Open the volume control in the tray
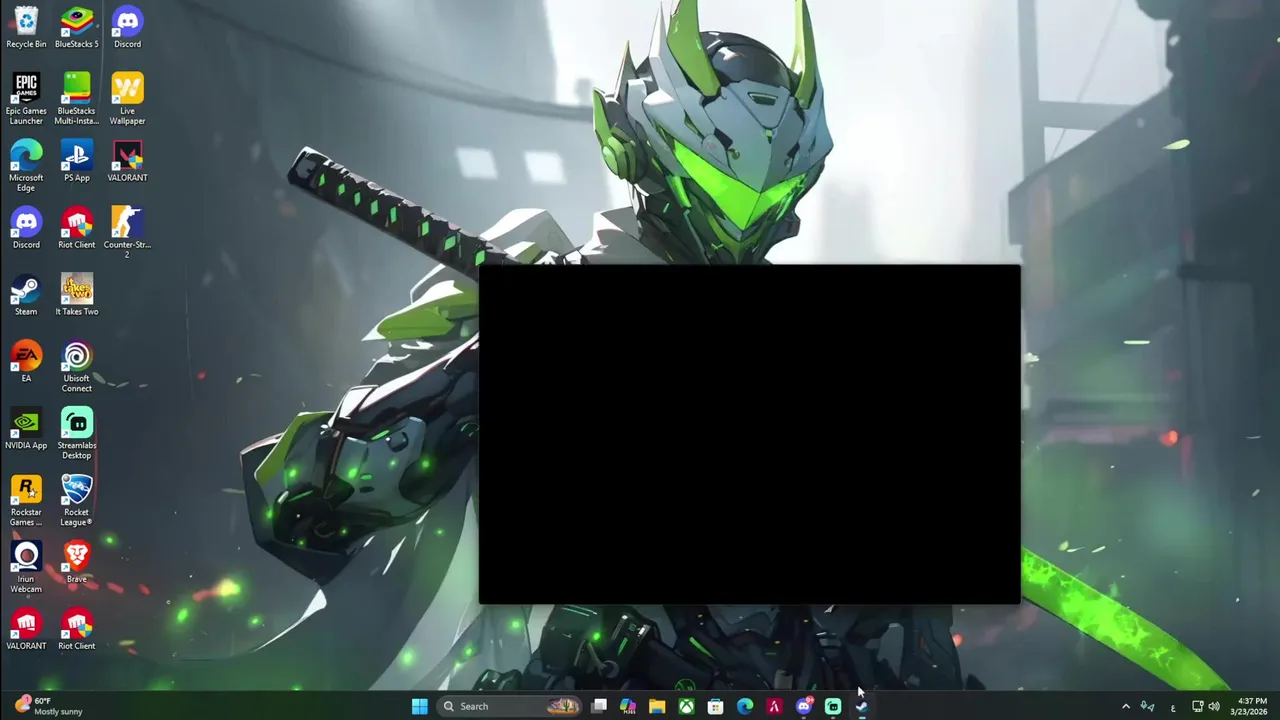Image resolution: width=1280 pixels, height=720 pixels. click(1214, 707)
